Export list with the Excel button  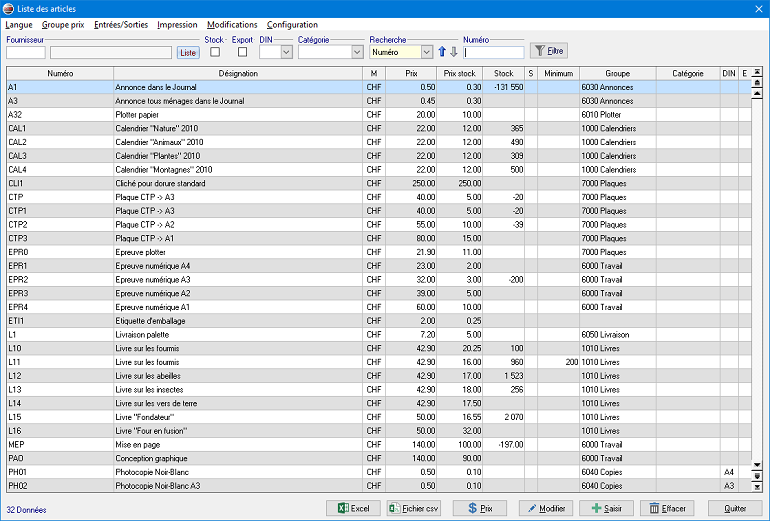click(x=354, y=508)
